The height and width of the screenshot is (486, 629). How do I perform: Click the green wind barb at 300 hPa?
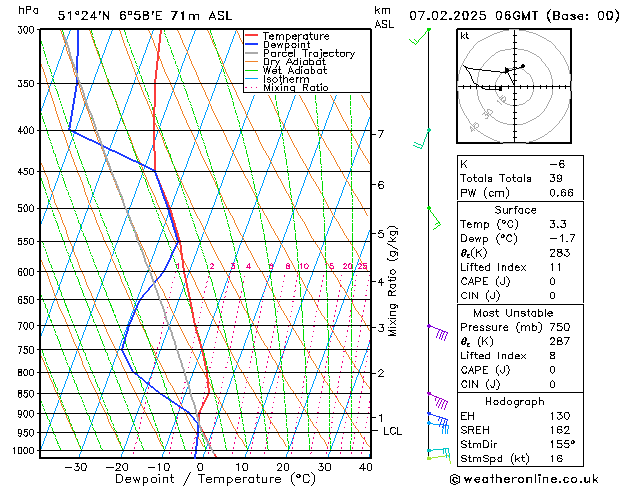tap(420, 36)
